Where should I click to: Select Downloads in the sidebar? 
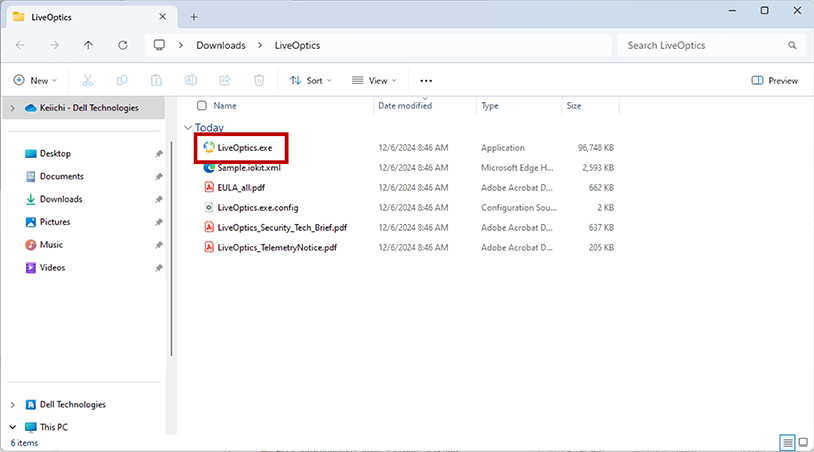click(x=60, y=199)
